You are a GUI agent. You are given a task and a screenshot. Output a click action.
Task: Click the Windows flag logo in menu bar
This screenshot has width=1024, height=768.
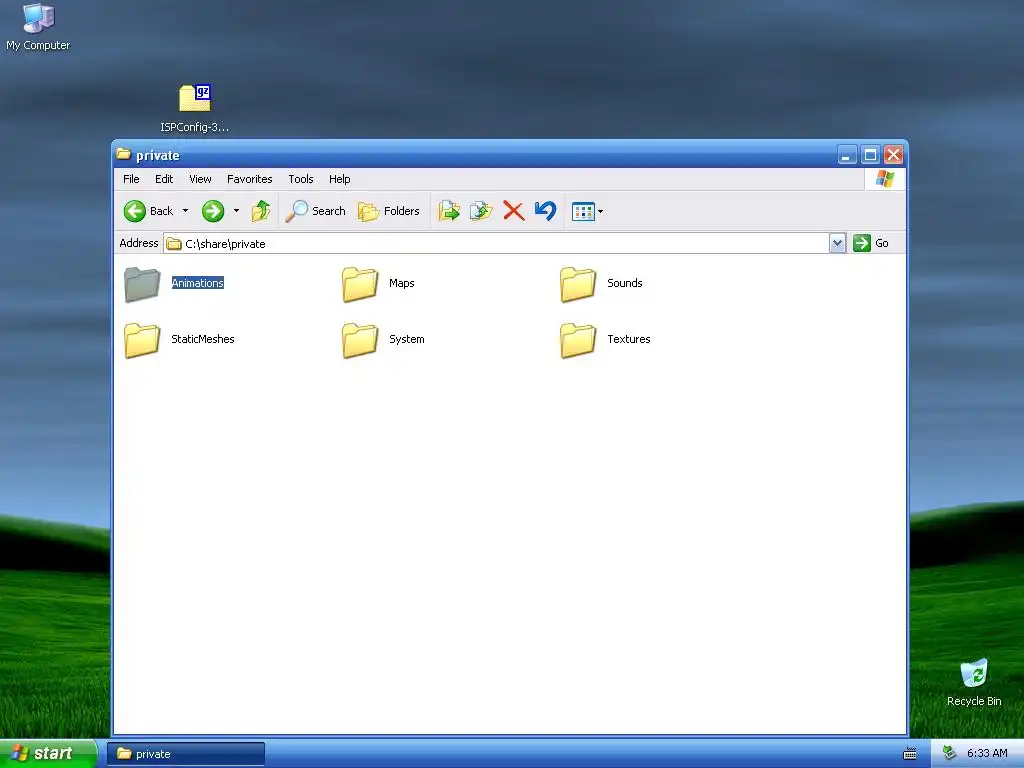pyautogui.click(x=885, y=179)
